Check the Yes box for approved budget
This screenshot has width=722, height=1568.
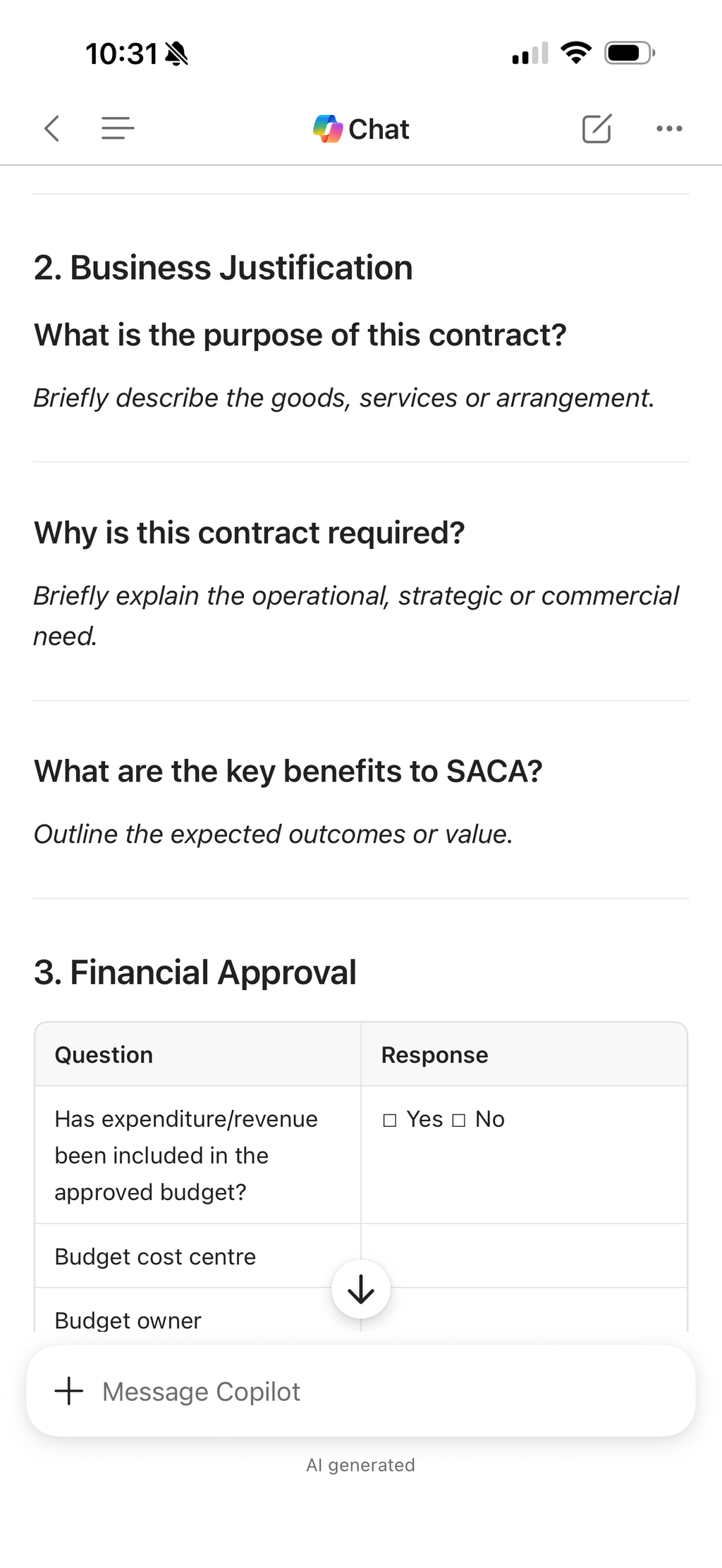[x=390, y=1120]
